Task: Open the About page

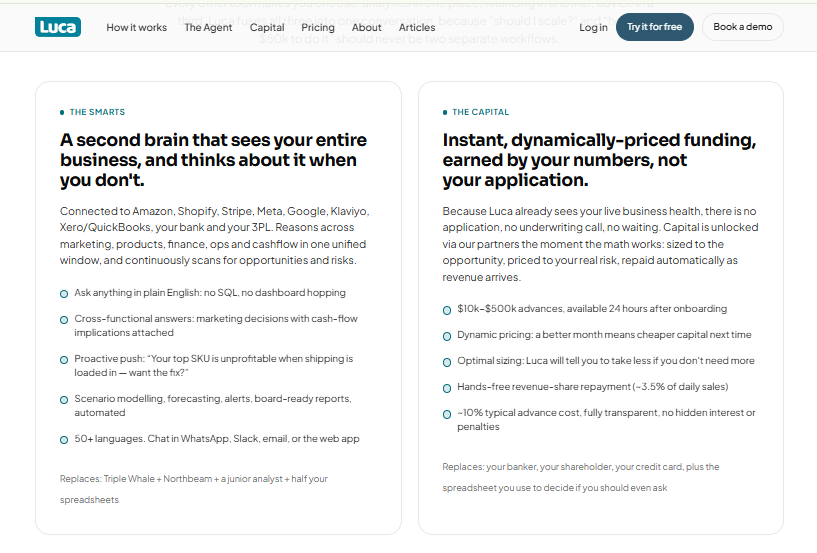Action: [366, 27]
